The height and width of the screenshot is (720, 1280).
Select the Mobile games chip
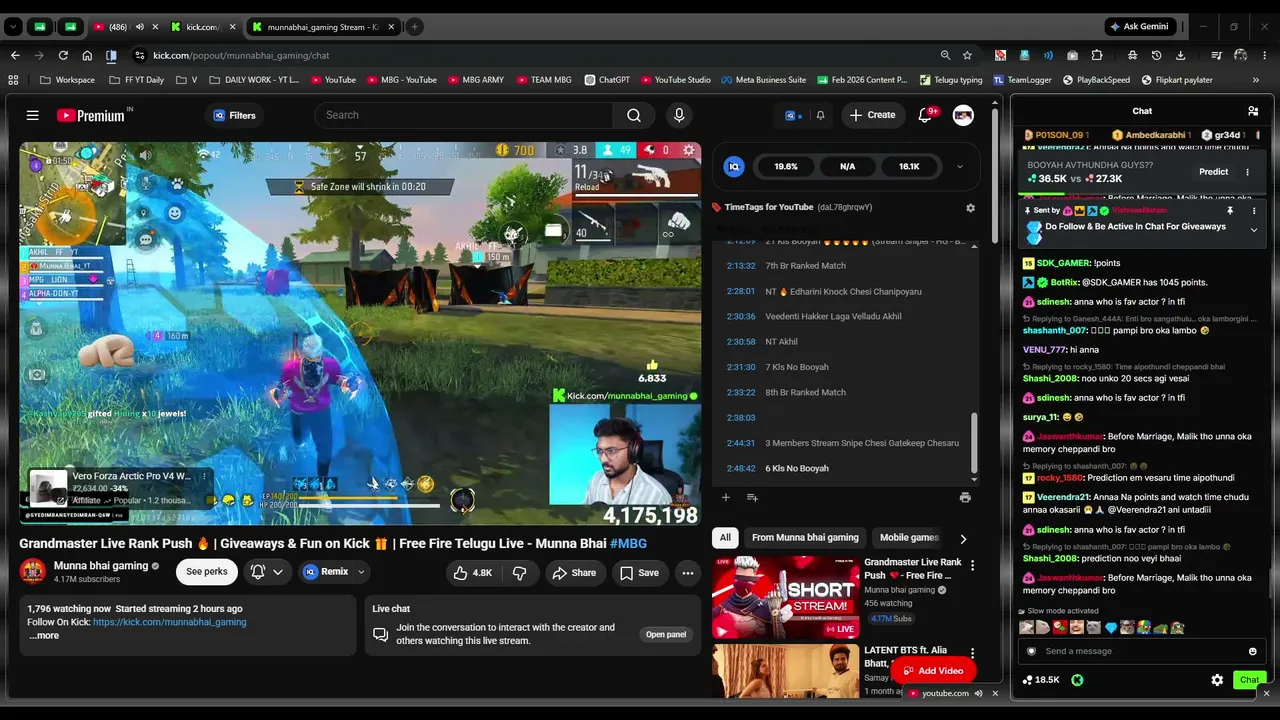[x=909, y=538]
